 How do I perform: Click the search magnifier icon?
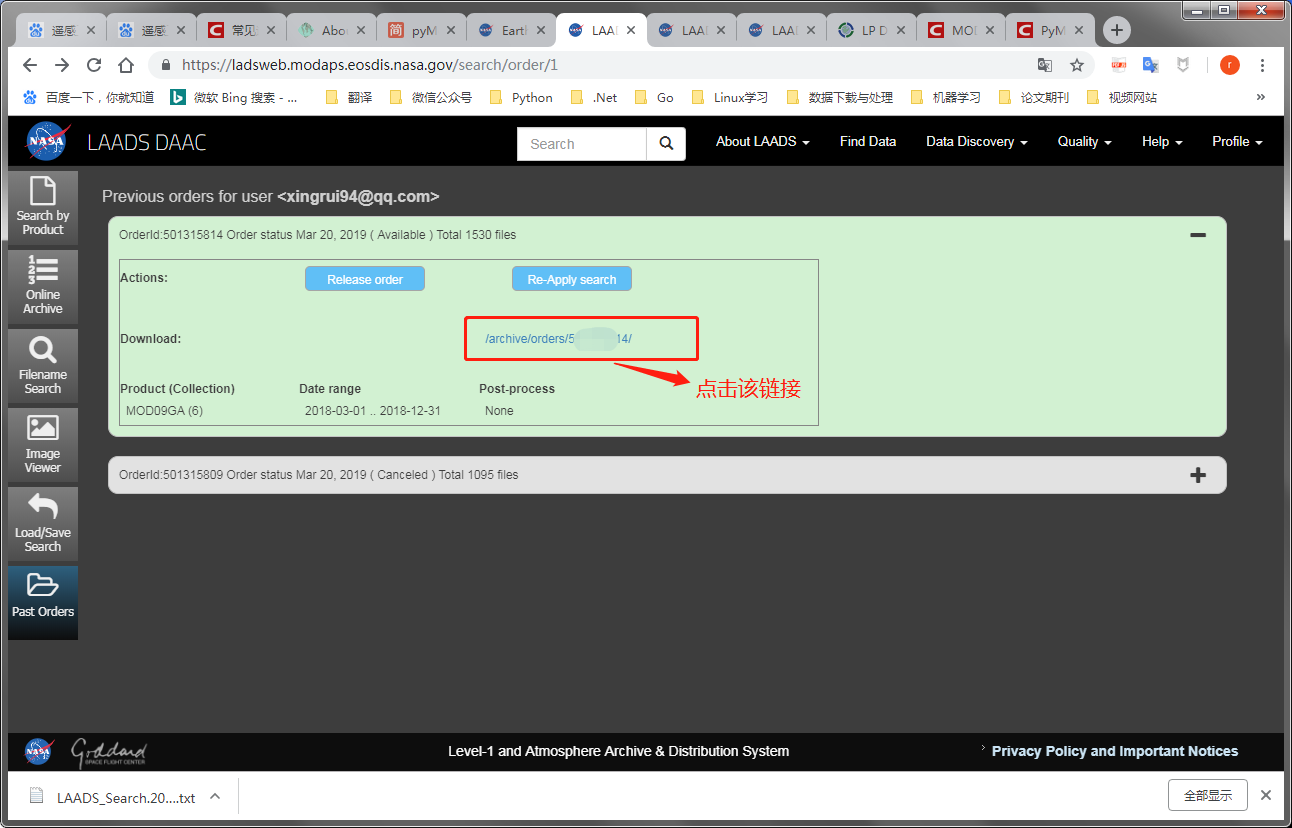click(666, 144)
